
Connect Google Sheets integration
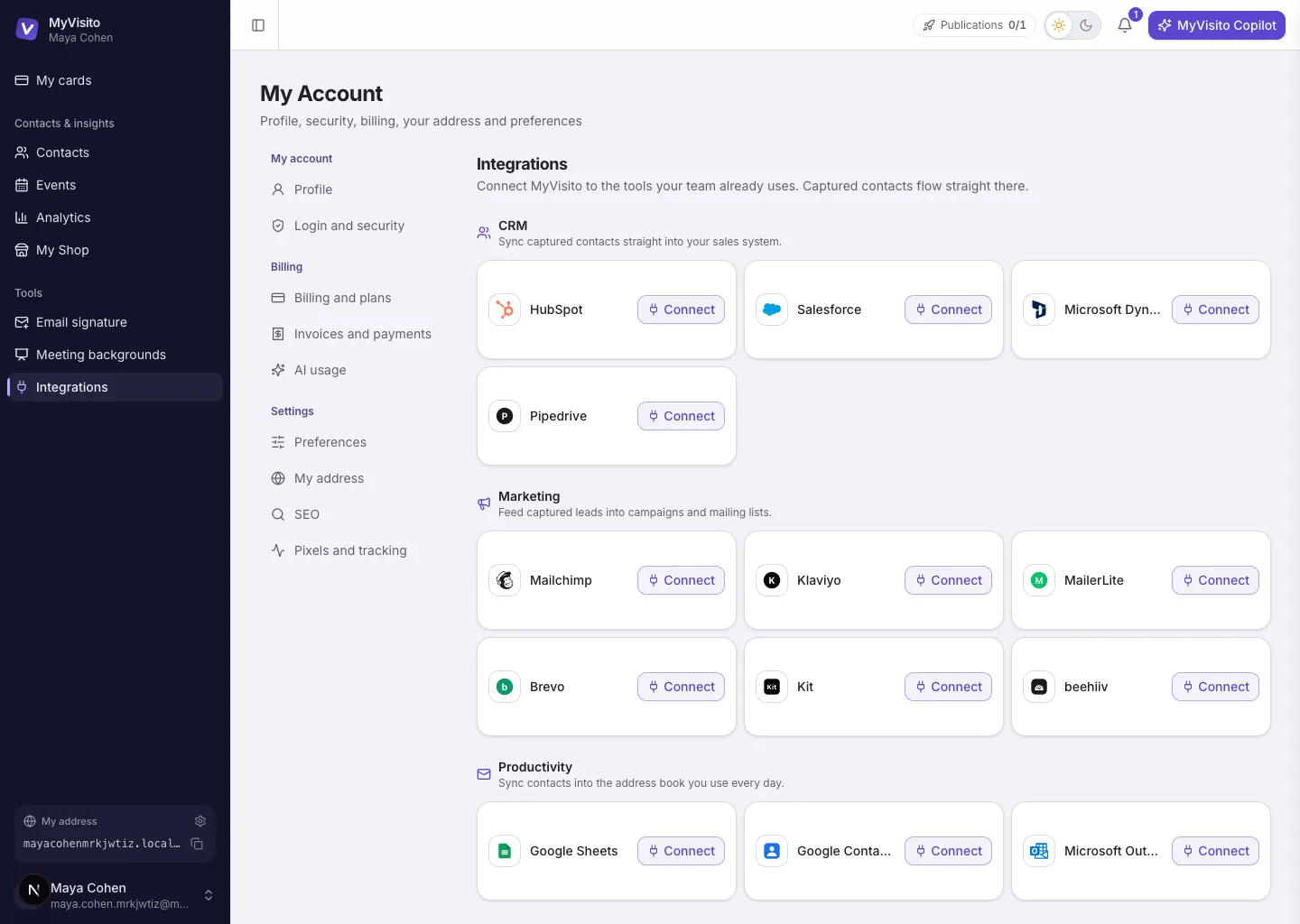681,851
